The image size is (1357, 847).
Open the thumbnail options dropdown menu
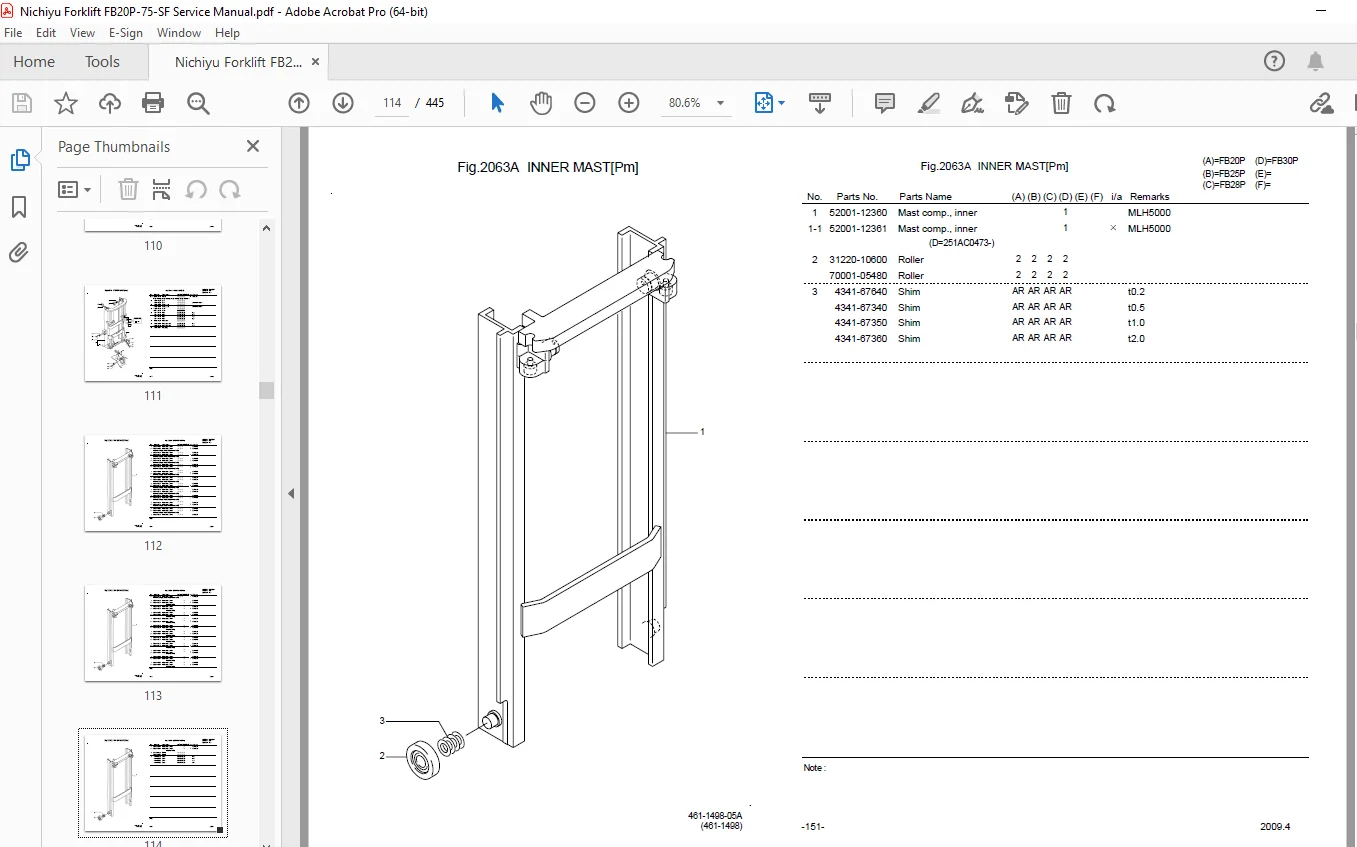(x=75, y=189)
